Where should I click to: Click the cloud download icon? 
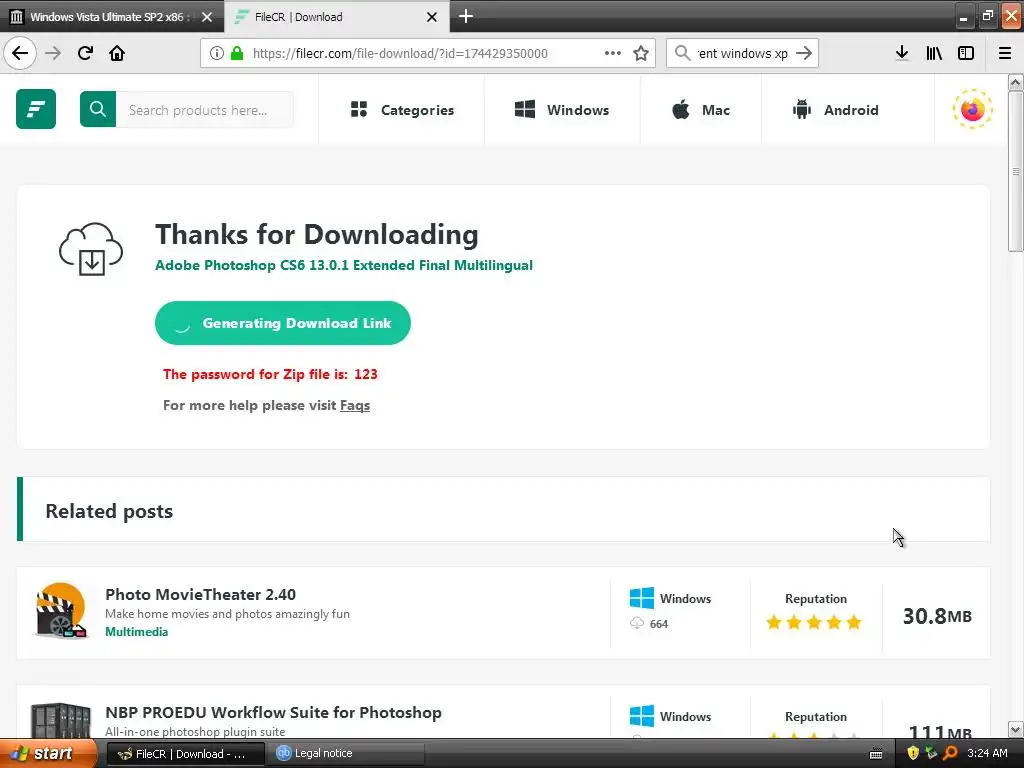click(91, 249)
